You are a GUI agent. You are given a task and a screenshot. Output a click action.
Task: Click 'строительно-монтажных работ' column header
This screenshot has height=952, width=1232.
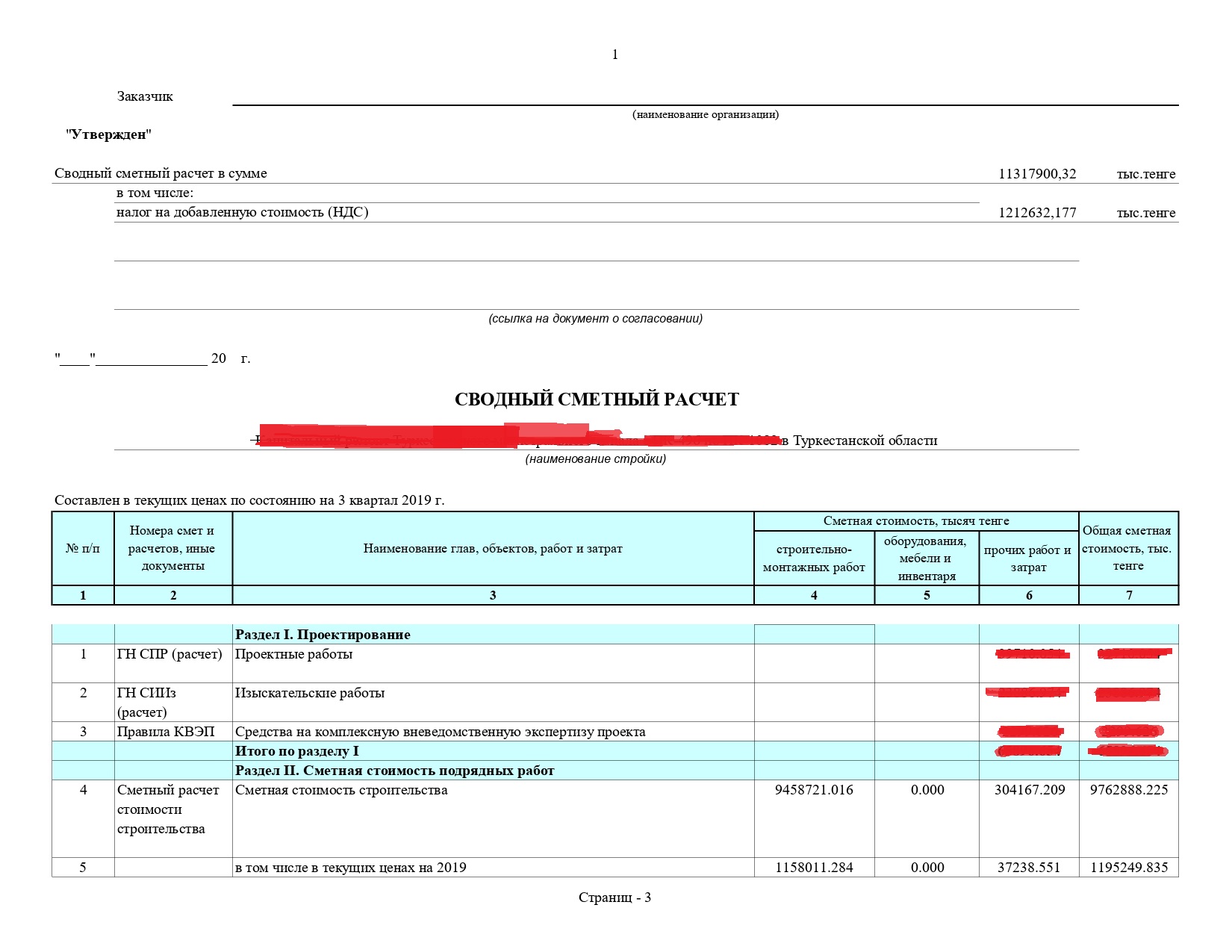[814, 559]
